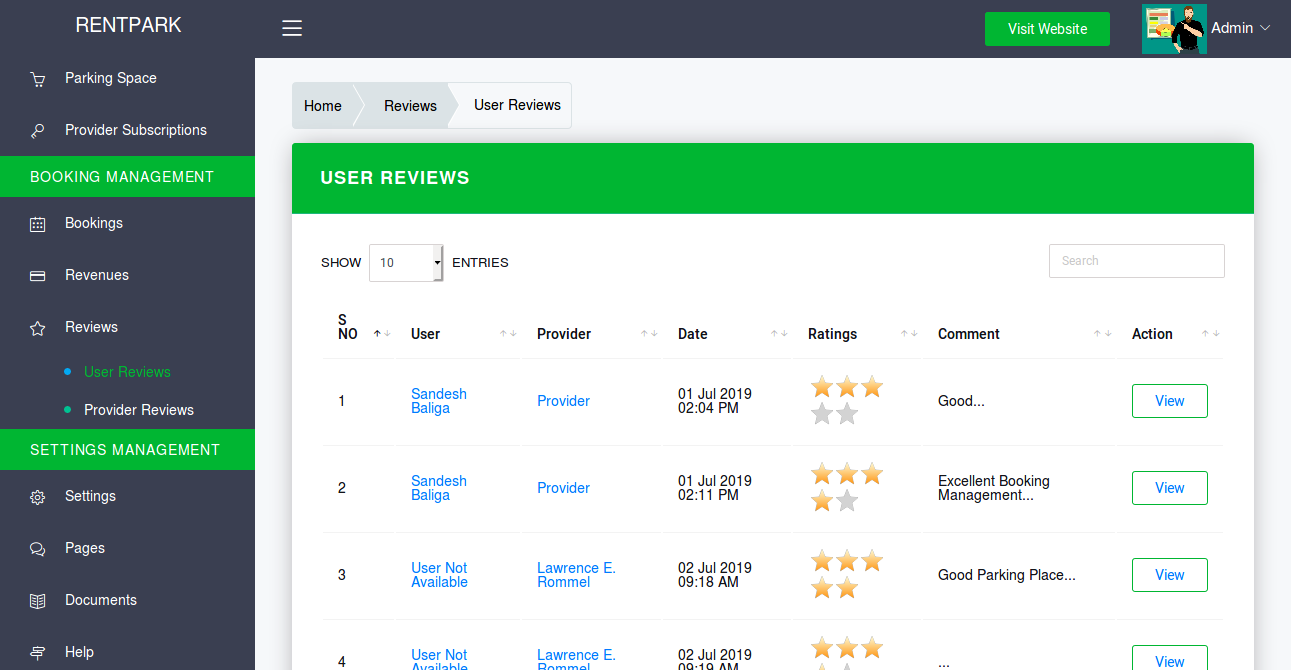Open Provider link in row 1
The image size is (1291, 670).
click(563, 401)
